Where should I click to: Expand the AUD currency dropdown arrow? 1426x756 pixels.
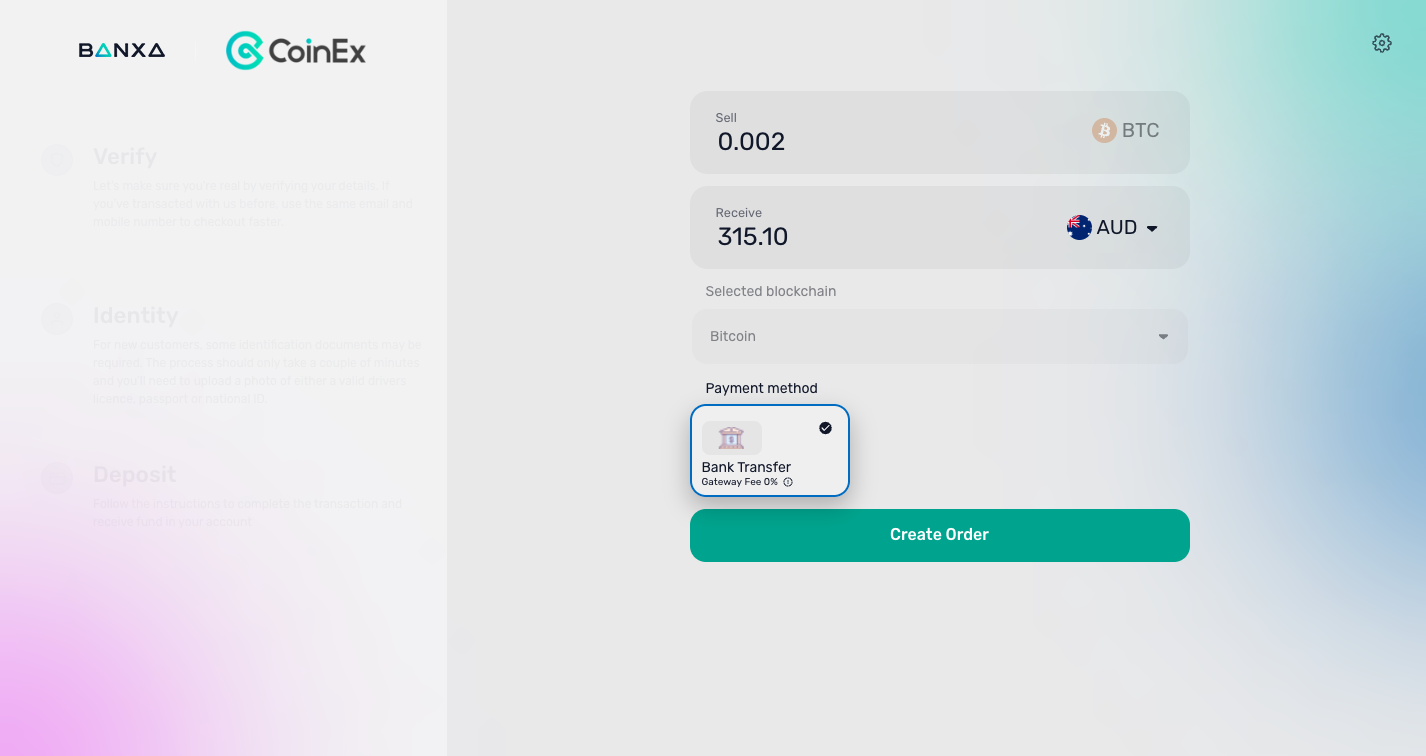click(x=1152, y=228)
